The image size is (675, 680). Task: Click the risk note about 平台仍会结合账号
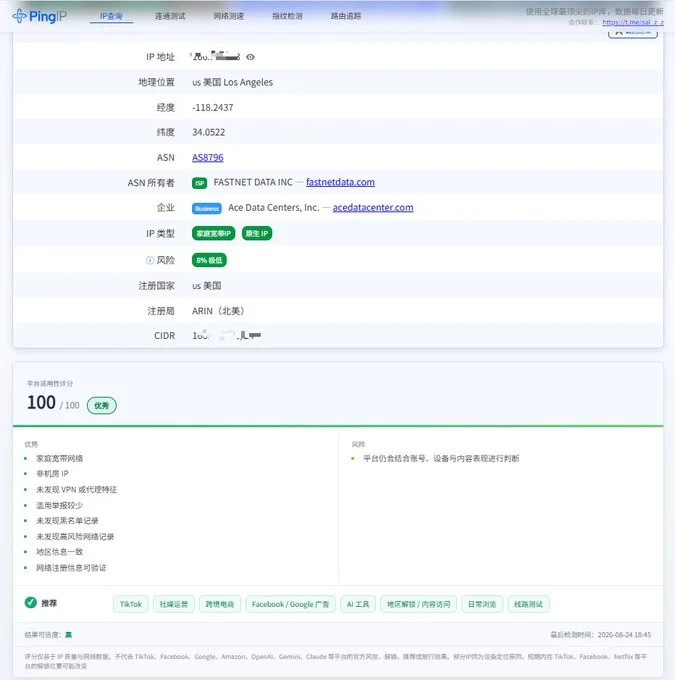coord(441,458)
